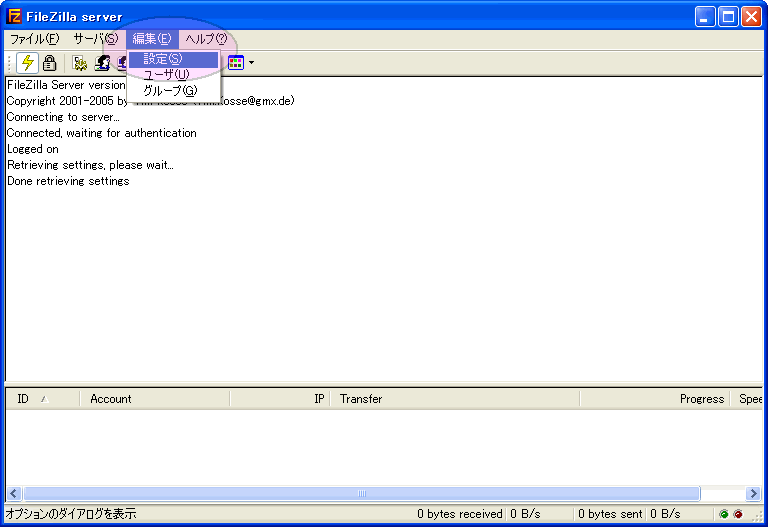The width and height of the screenshot is (768, 527).
Task: Expand the dropdown arrow beside grid icon
Action: pyautogui.click(x=251, y=63)
